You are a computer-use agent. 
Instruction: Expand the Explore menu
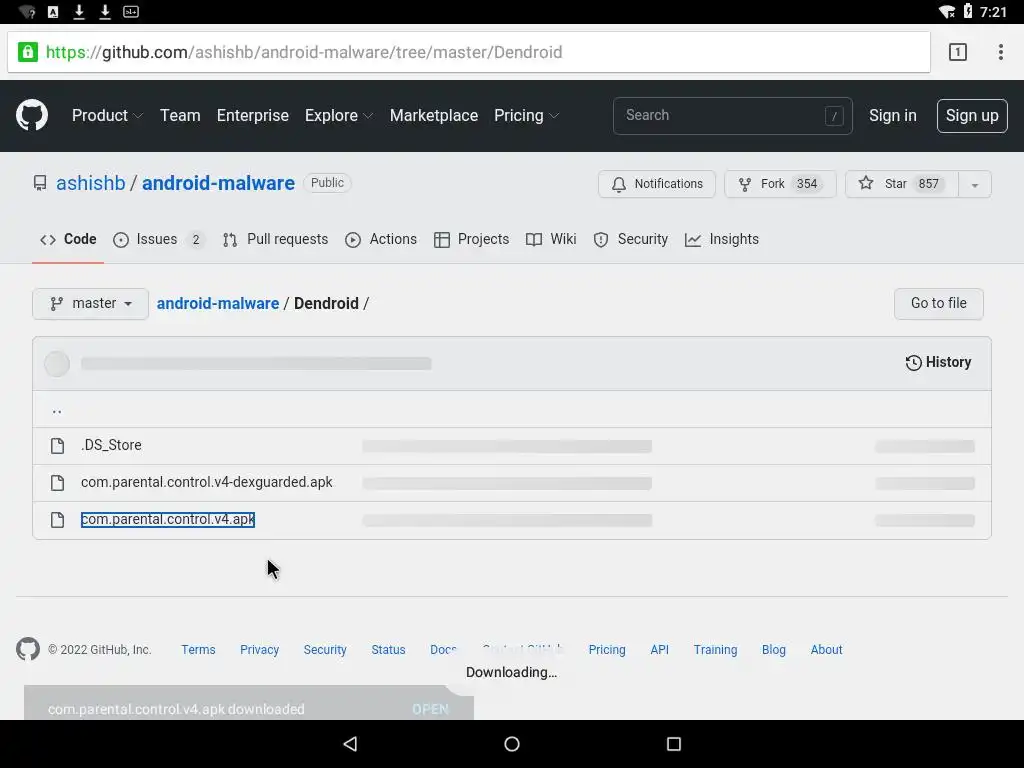[x=339, y=116]
